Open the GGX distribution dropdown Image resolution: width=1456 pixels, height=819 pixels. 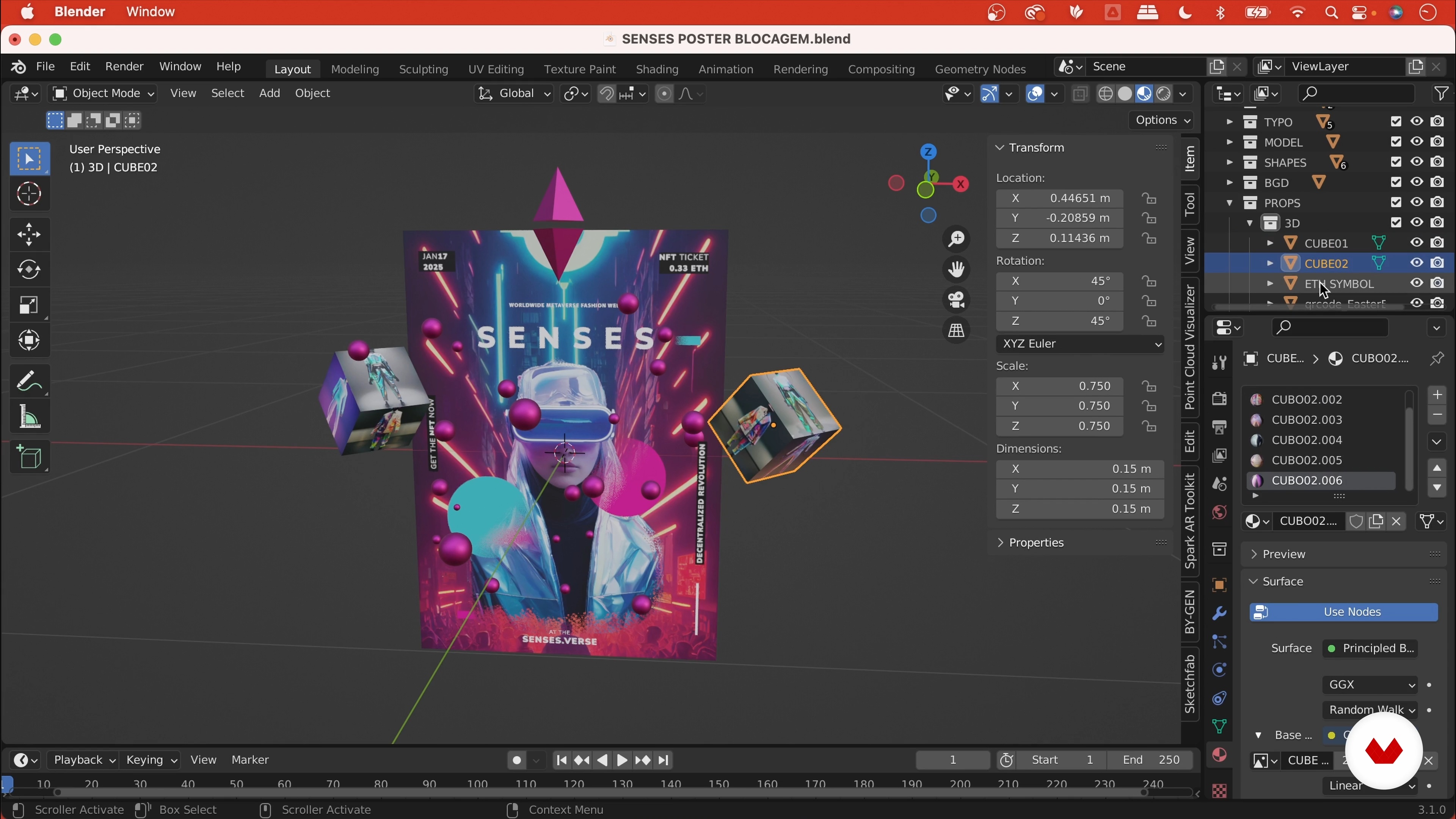coord(1370,685)
